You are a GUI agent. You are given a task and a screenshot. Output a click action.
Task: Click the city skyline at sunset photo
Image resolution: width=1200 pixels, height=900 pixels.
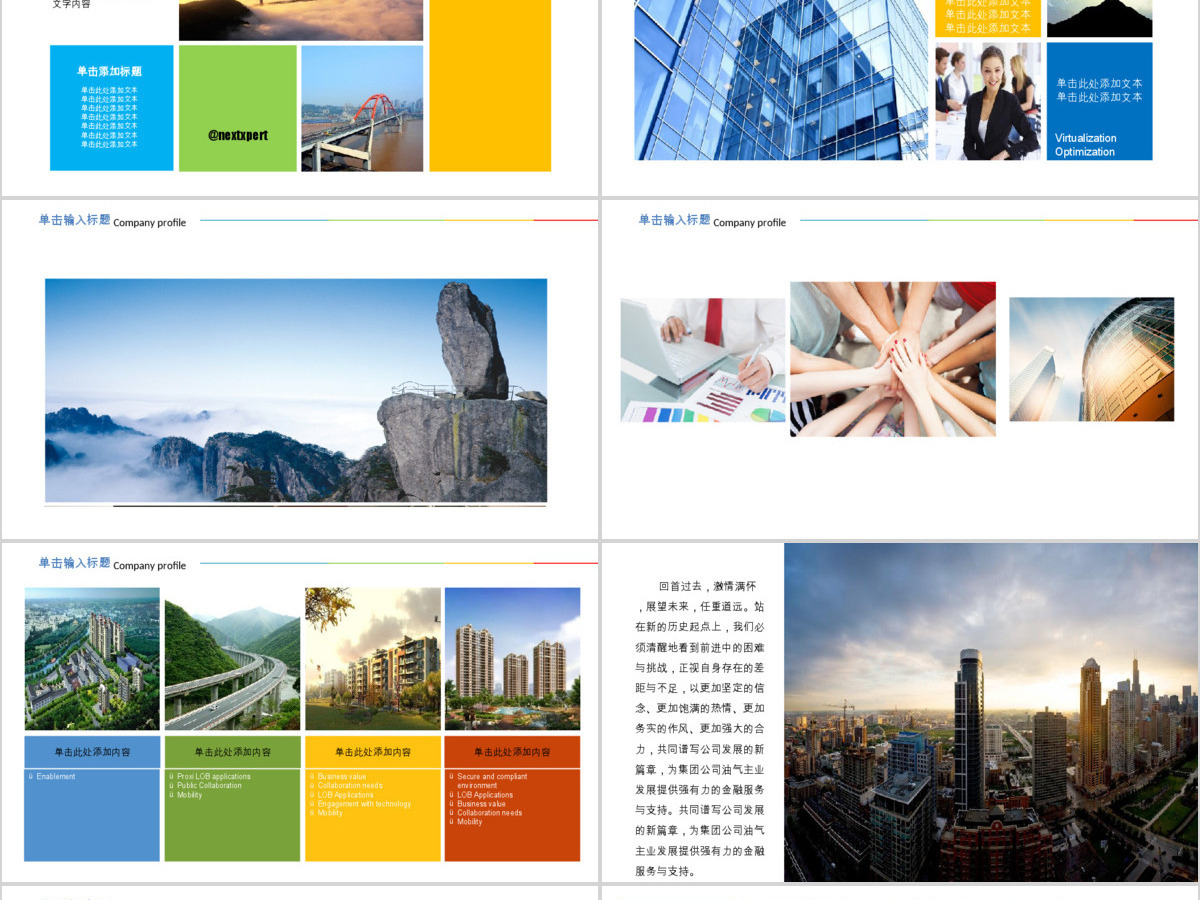991,712
